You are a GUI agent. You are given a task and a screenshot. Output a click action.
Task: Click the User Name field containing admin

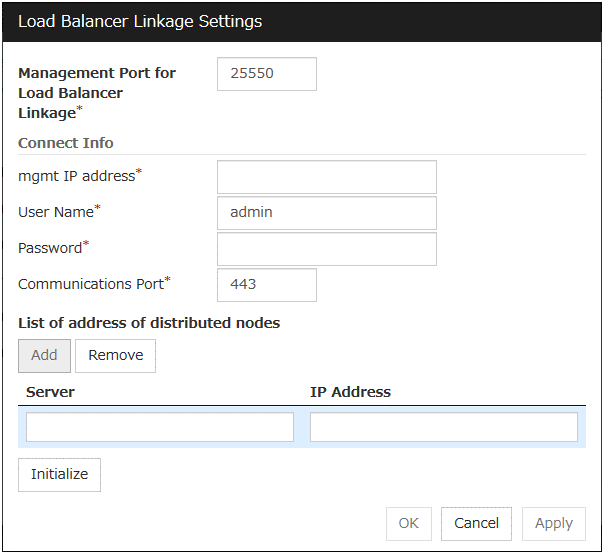coord(326,213)
